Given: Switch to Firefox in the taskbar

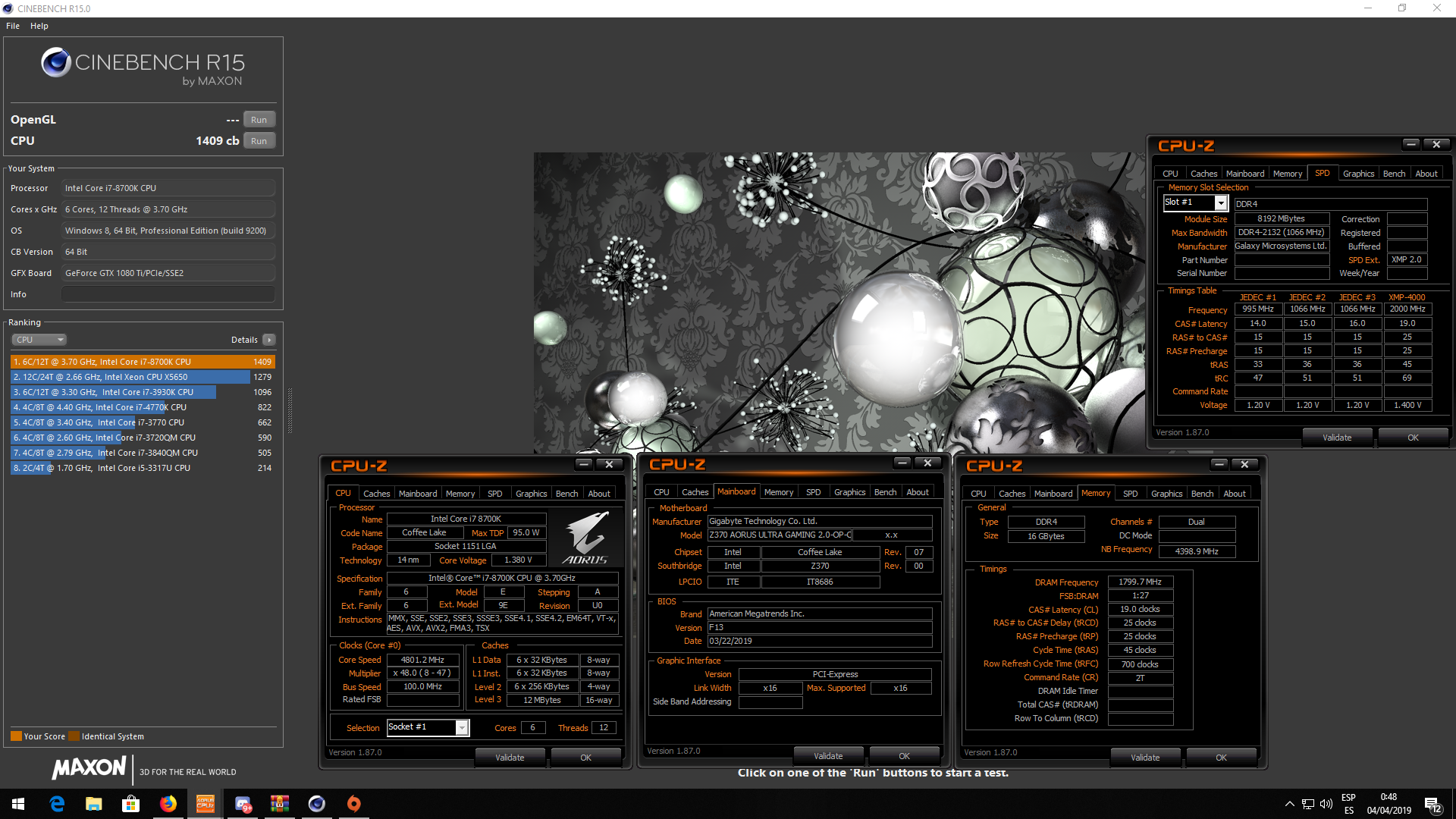Looking at the screenshot, I should click(x=168, y=804).
